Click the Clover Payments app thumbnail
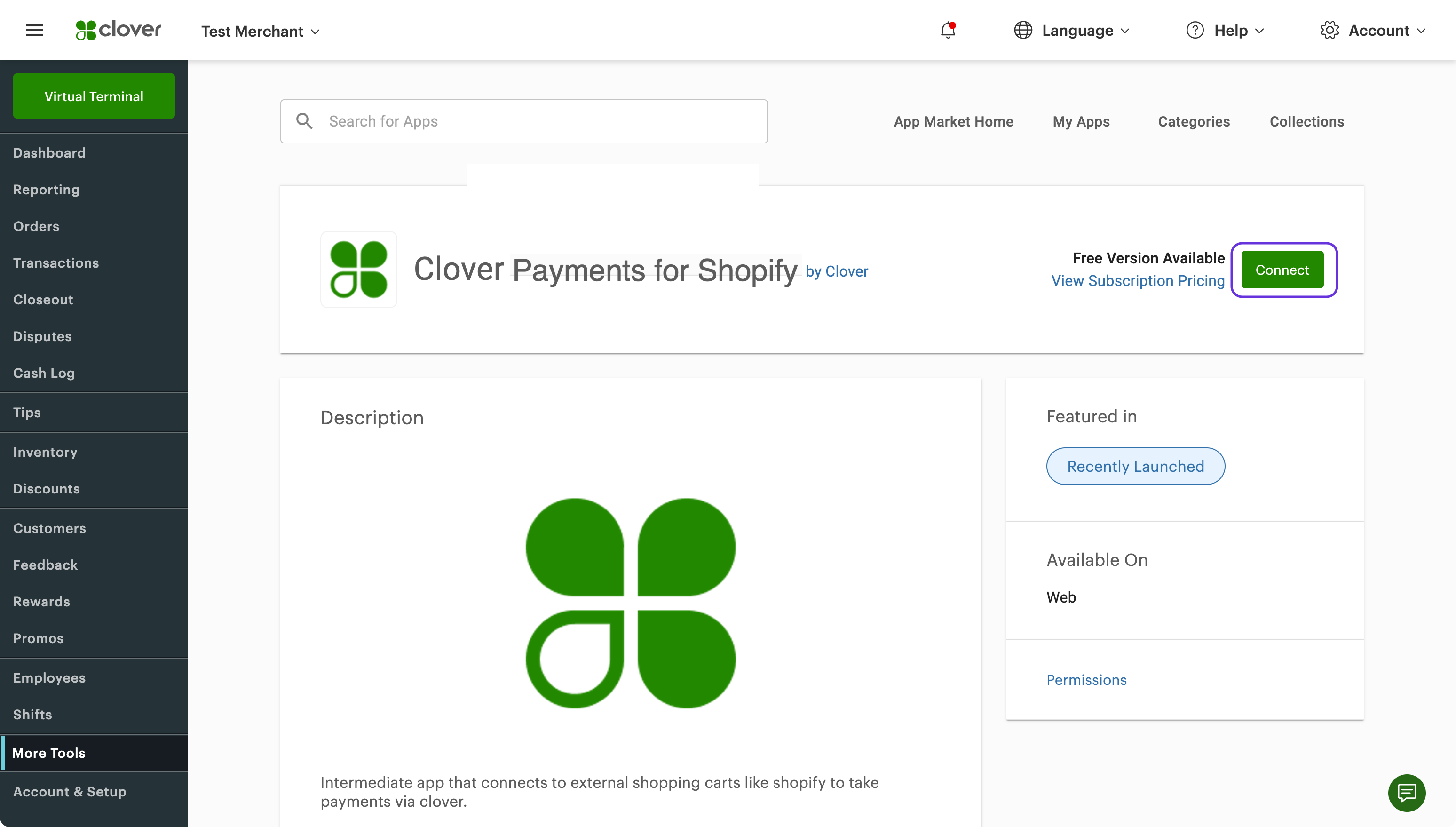Image resolution: width=1456 pixels, height=827 pixels. coord(358,269)
